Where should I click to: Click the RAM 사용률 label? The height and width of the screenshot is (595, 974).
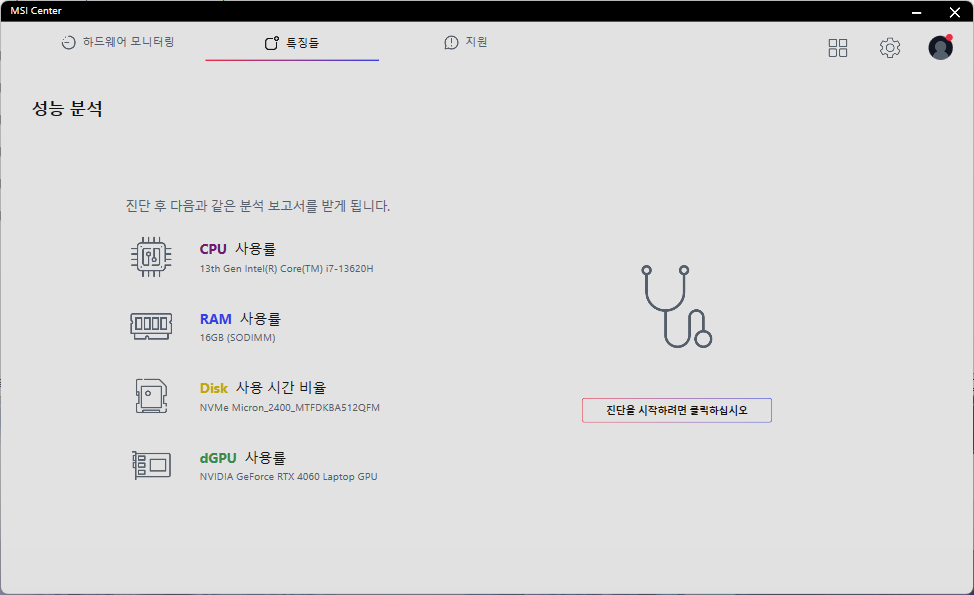(240, 319)
